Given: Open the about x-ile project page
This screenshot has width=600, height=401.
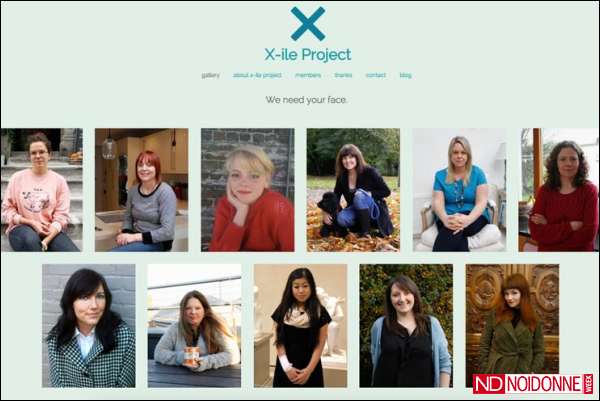Looking at the screenshot, I should pos(257,75).
